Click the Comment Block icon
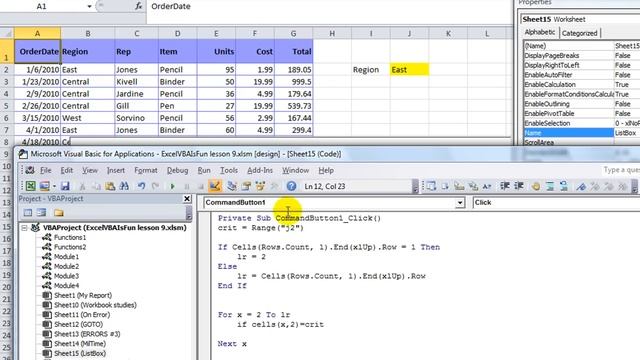Screen dimensions: 640x360 (550, 186)
